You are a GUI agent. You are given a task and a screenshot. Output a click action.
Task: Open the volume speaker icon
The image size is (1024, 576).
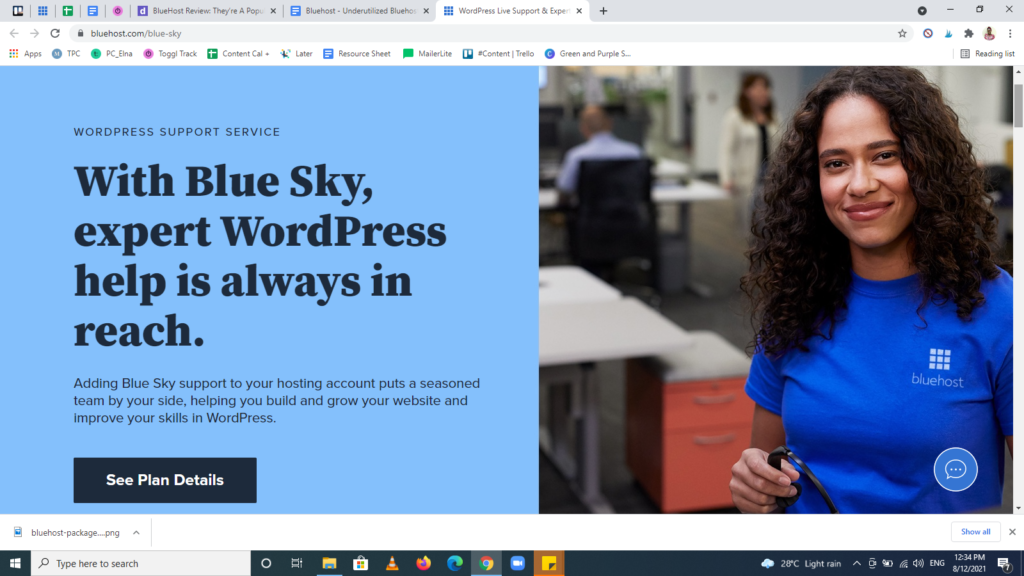tap(918, 563)
